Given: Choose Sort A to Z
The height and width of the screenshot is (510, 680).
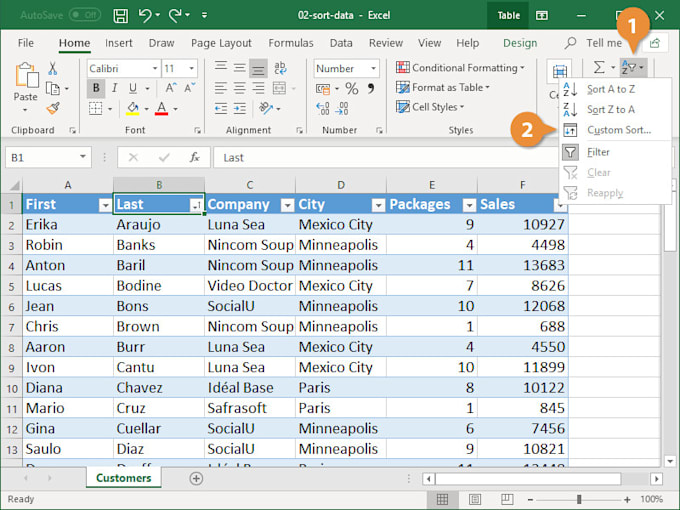Looking at the screenshot, I should pos(610,89).
